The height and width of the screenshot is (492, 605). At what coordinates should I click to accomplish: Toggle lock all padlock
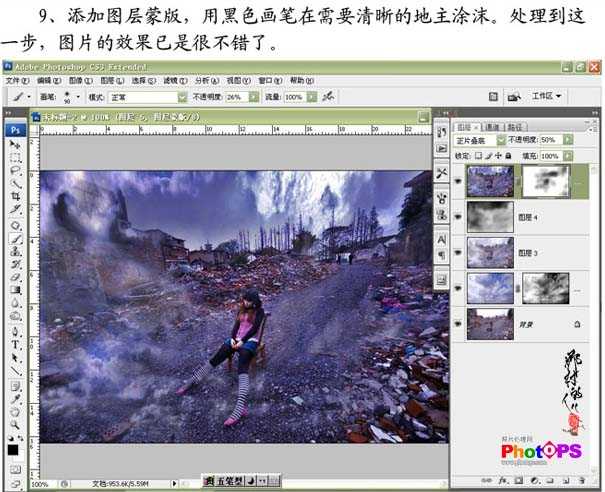[x=509, y=156]
